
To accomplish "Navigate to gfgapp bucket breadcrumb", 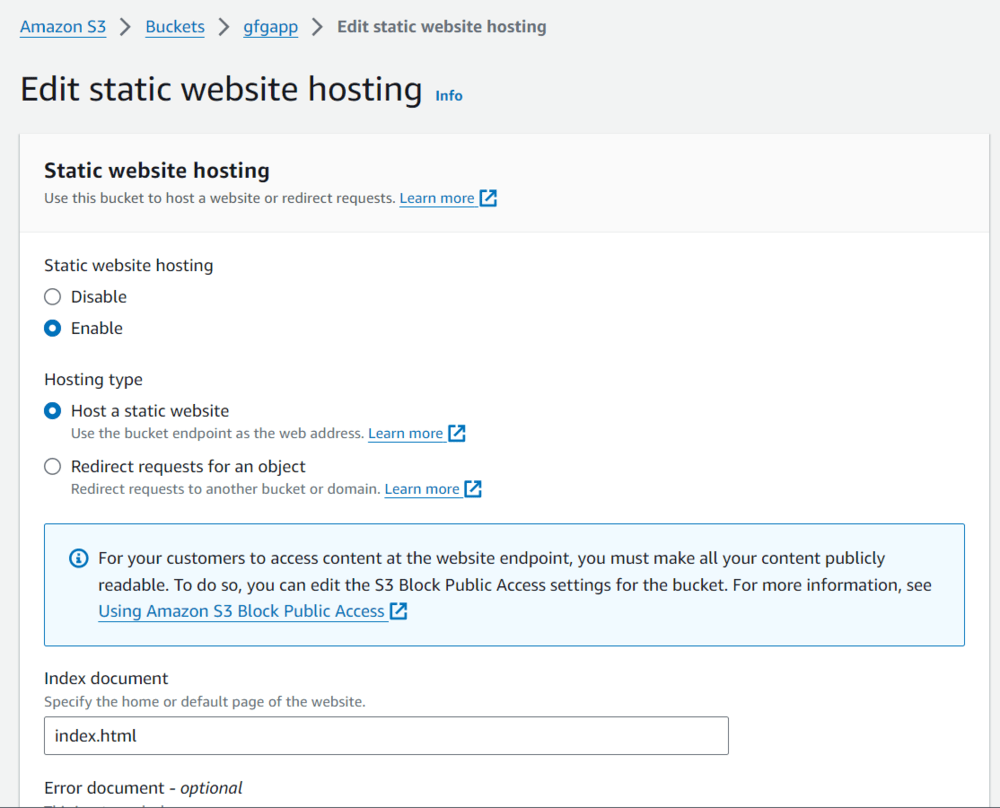I will point(270,27).
